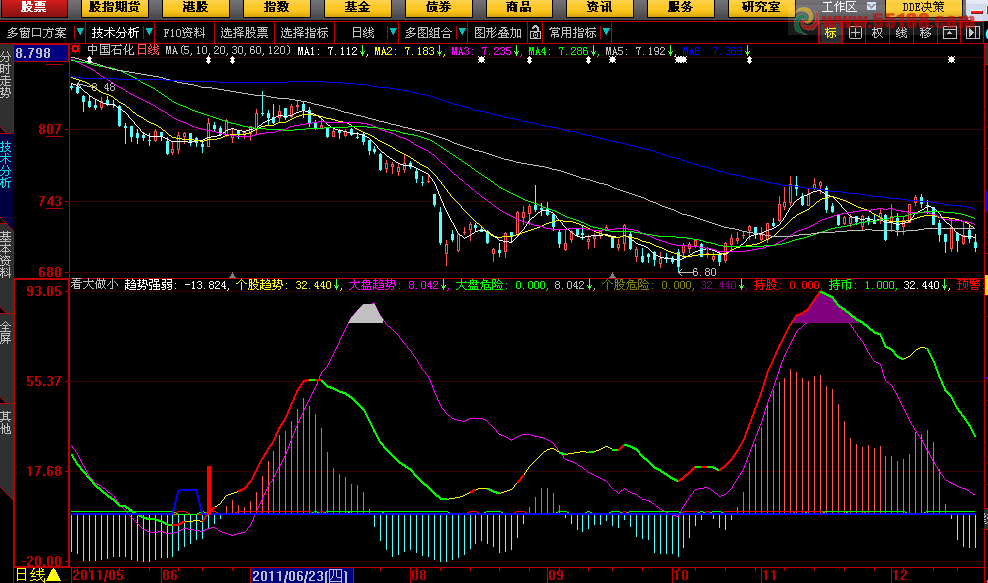Select the 权 adjustment icon

point(877,32)
